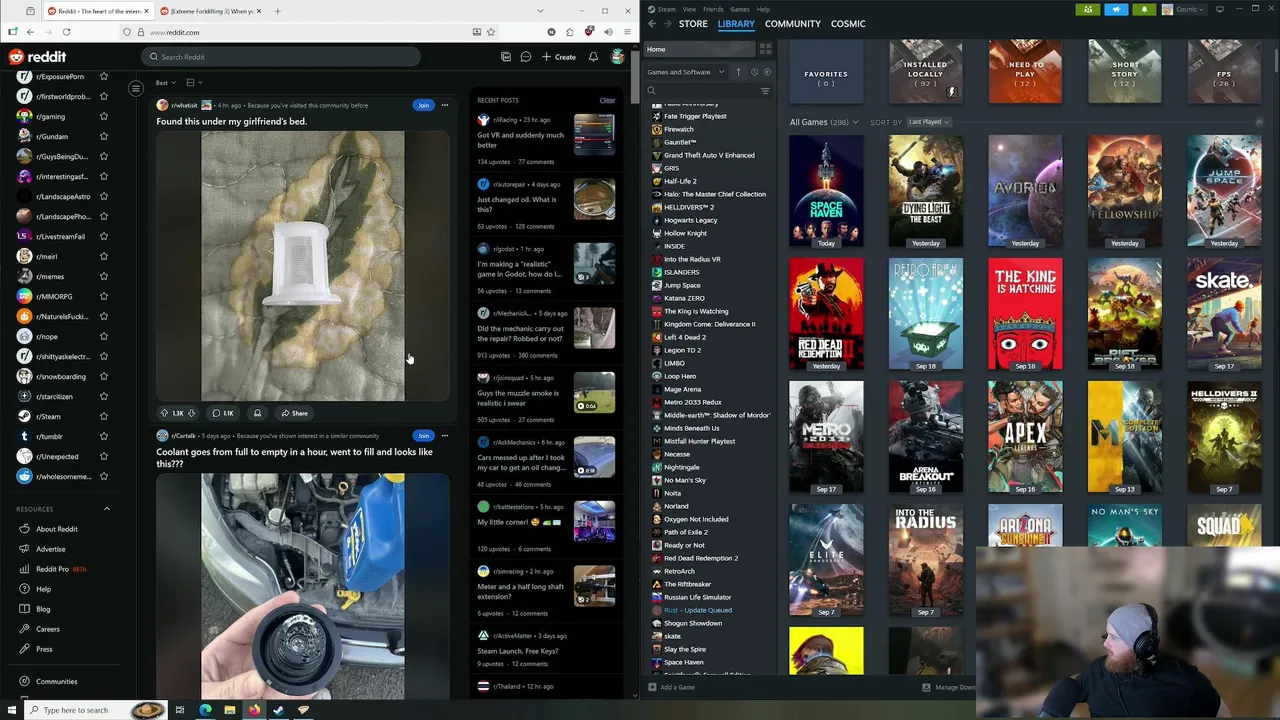Open Reddit notifications bell

(x=593, y=57)
